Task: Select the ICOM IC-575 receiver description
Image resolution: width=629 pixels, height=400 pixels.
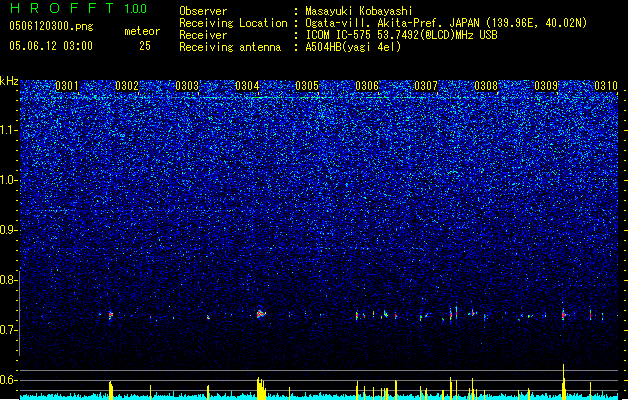Action: point(401,35)
